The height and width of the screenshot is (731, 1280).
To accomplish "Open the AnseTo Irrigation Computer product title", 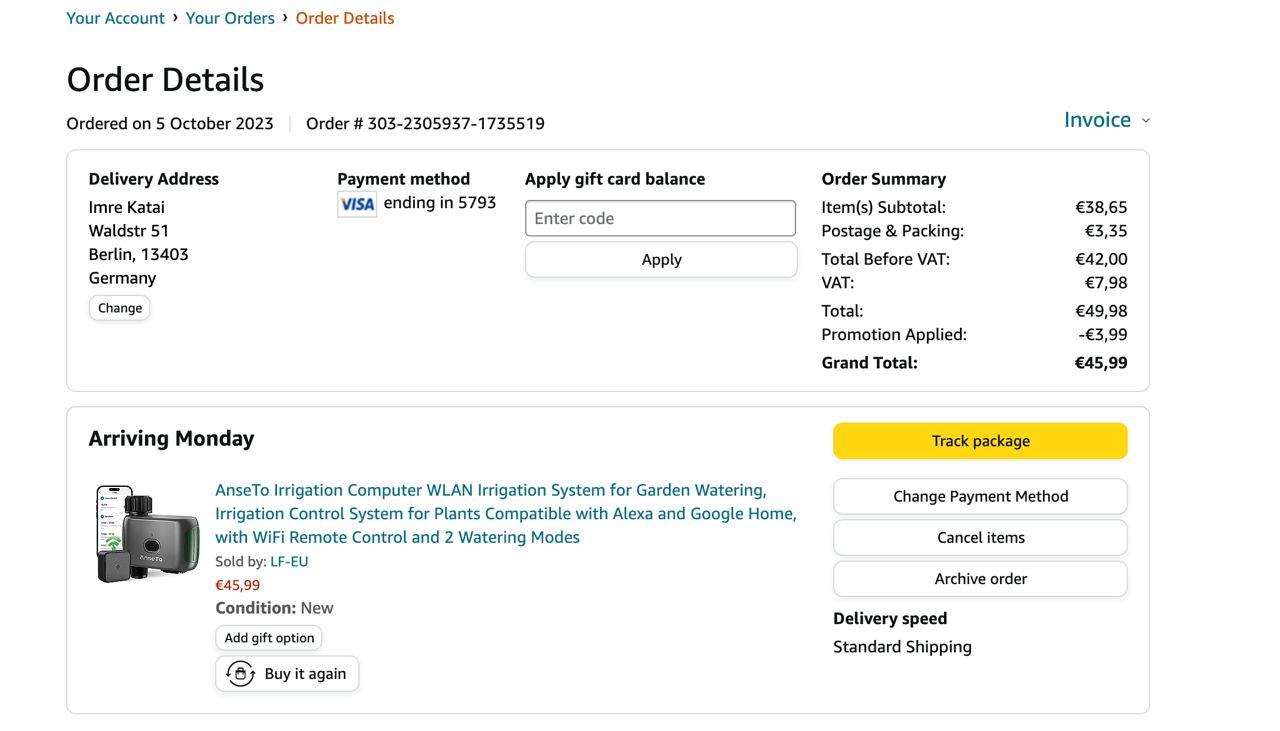I will pyautogui.click(x=505, y=513).
